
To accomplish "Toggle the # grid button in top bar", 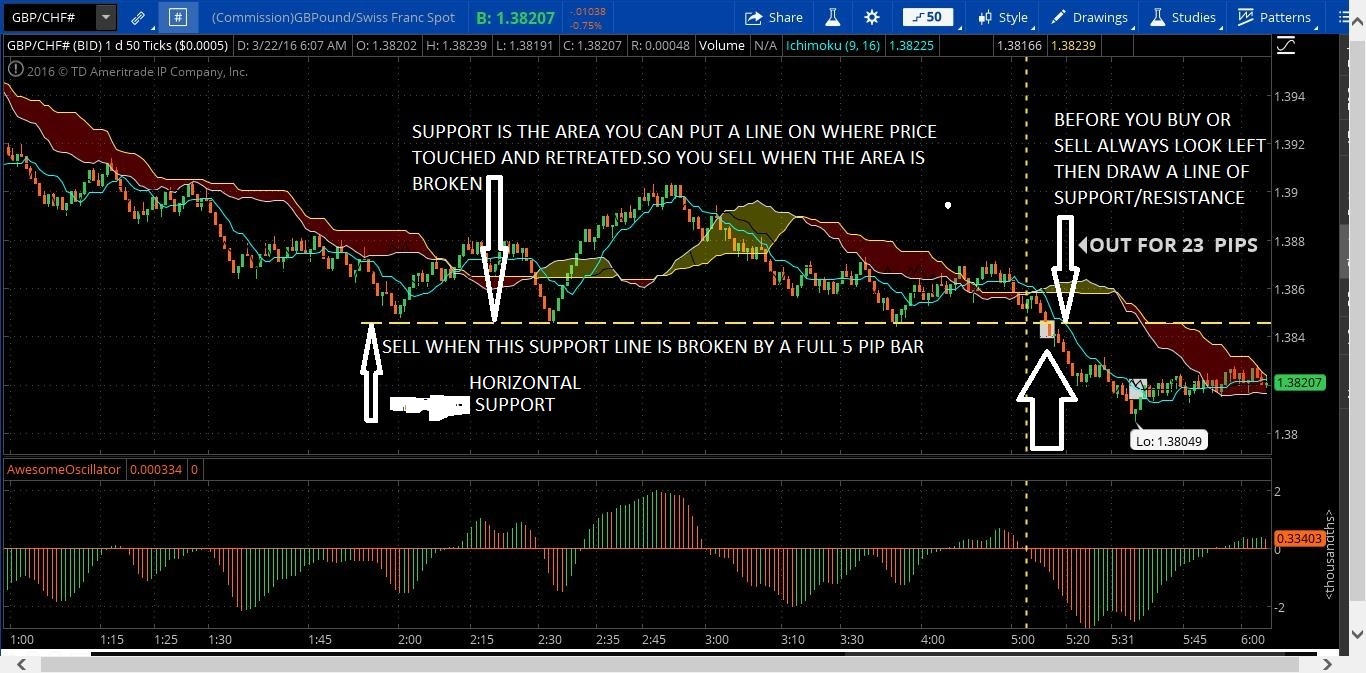I will click(178, 17).
